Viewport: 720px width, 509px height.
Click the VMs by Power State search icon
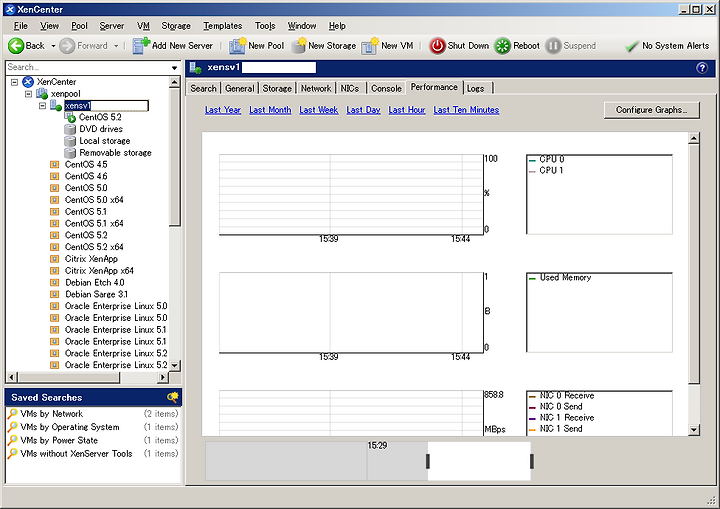click(13, 441)
